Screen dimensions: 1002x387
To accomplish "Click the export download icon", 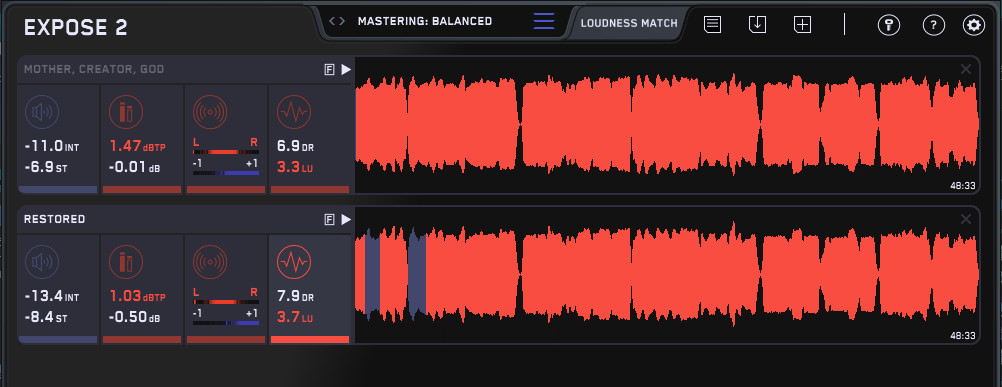I will [757, 25].
